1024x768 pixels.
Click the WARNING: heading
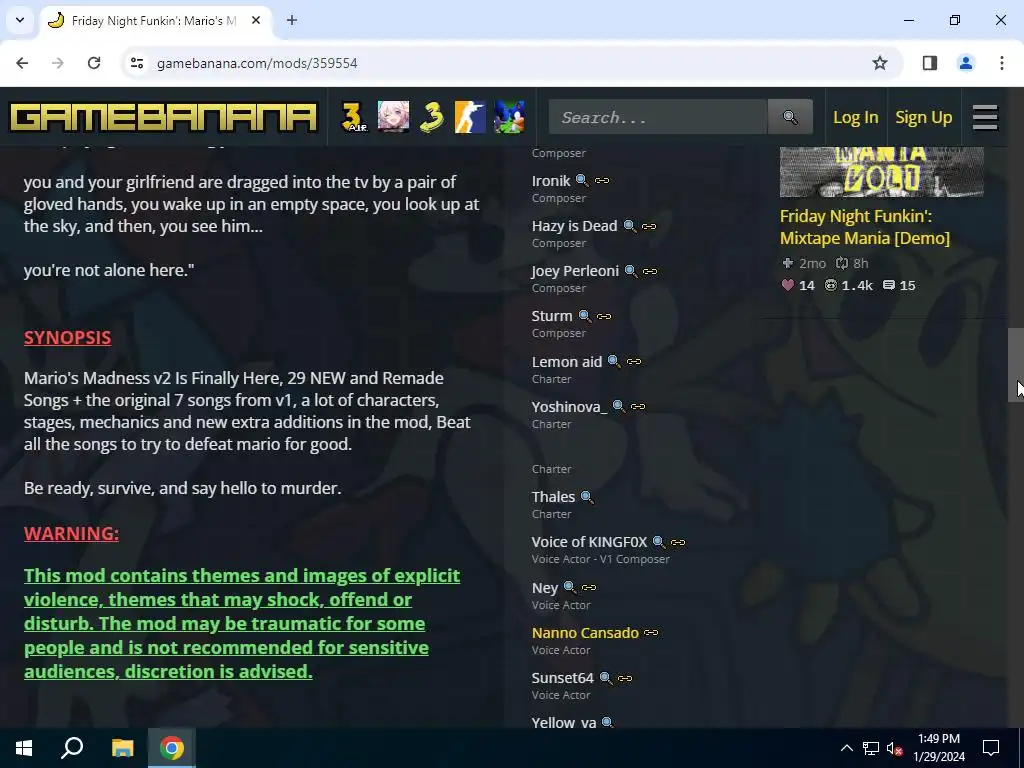pos(71,534)
